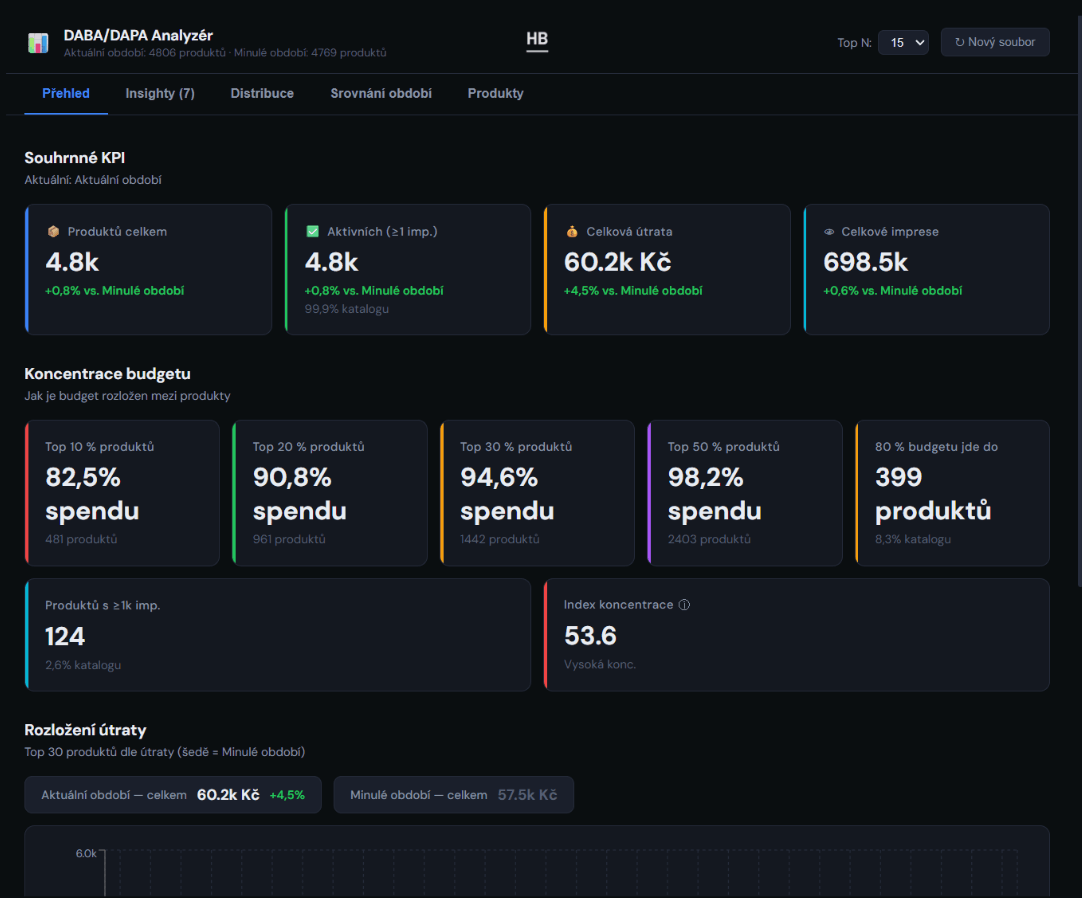Viewport: 1082px width, 898px height.
Task: Select the Přehled tab
Action: (66, 93)
